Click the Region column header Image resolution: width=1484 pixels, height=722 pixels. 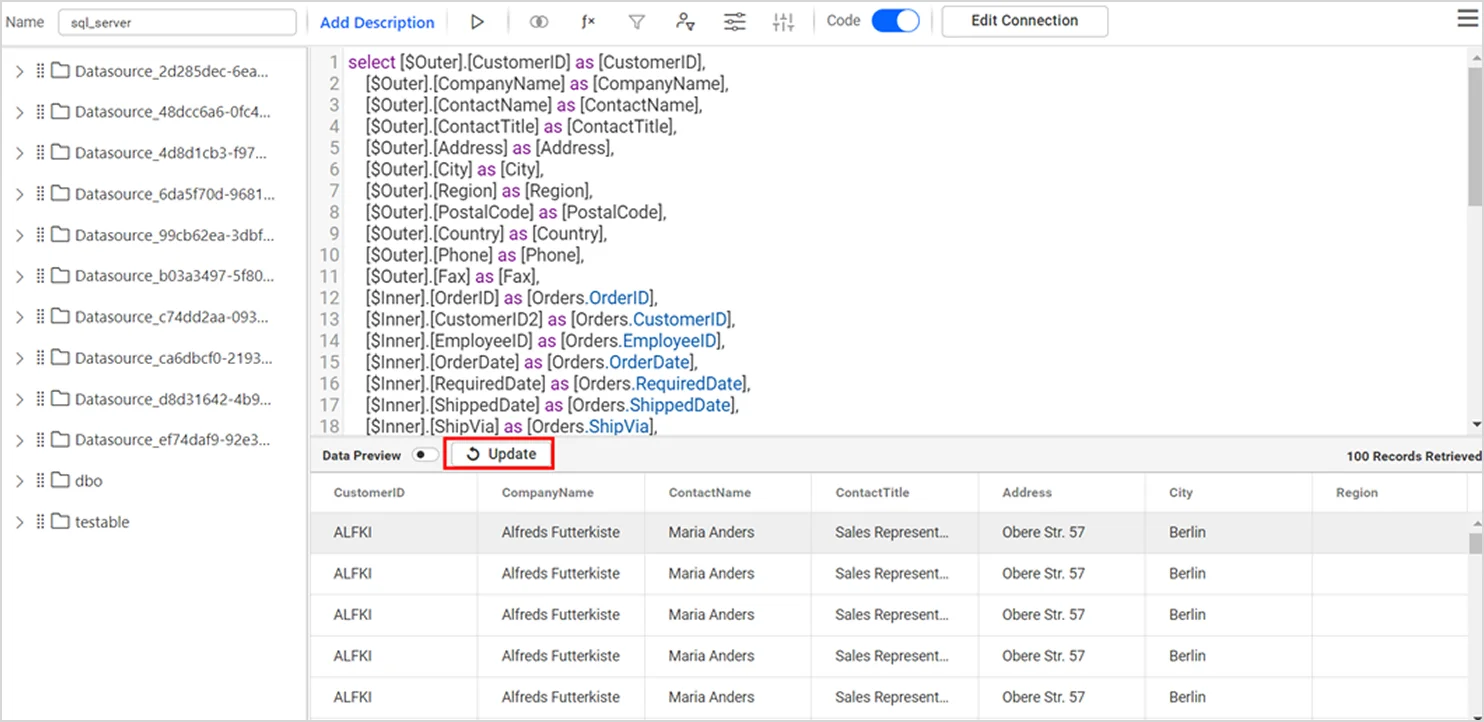[1390, 493]
